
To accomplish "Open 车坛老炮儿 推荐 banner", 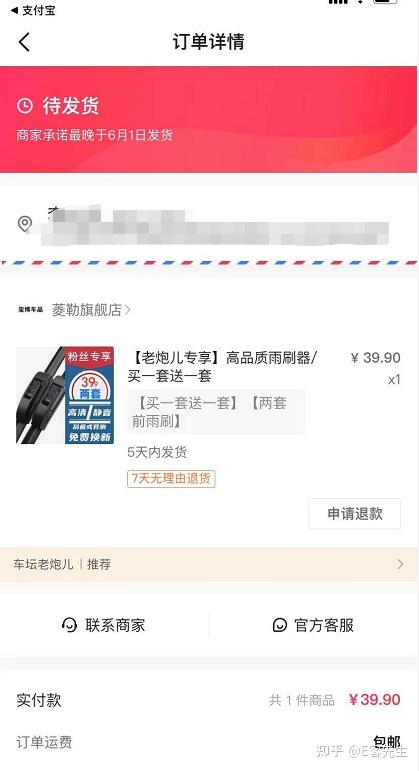I will click(209, 564).
